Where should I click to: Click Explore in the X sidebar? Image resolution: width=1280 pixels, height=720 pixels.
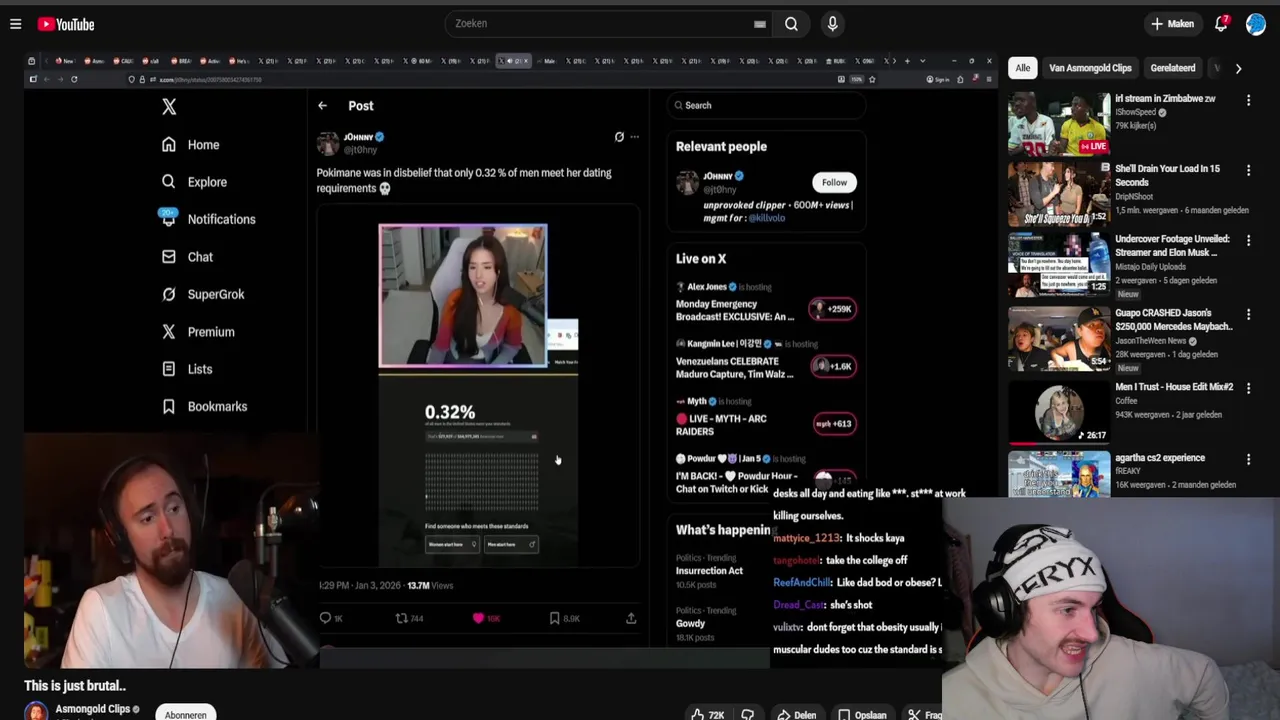pos(195,182)
